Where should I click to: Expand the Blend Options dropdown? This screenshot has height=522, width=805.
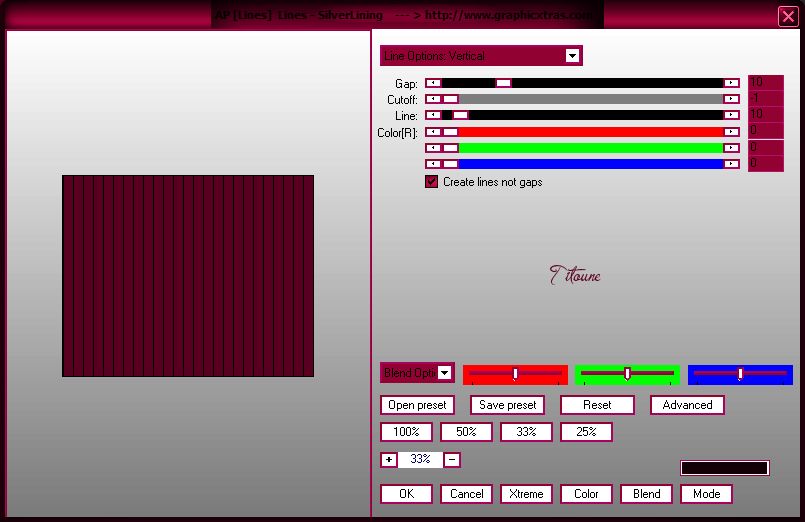click(x=444, y=373)
